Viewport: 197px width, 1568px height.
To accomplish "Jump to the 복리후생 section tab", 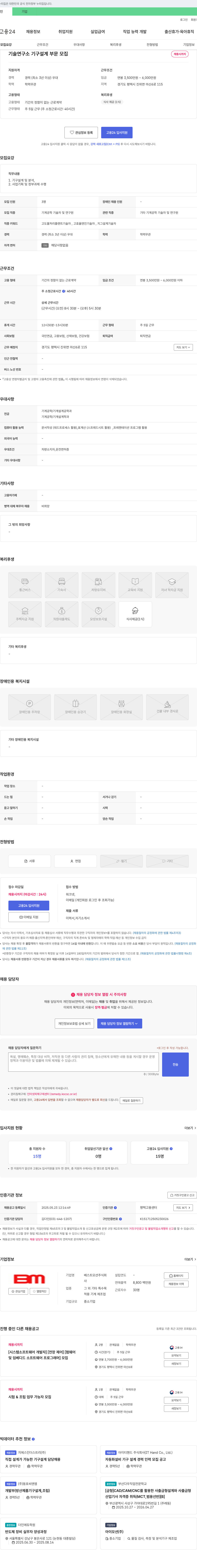I will point(116,44).
